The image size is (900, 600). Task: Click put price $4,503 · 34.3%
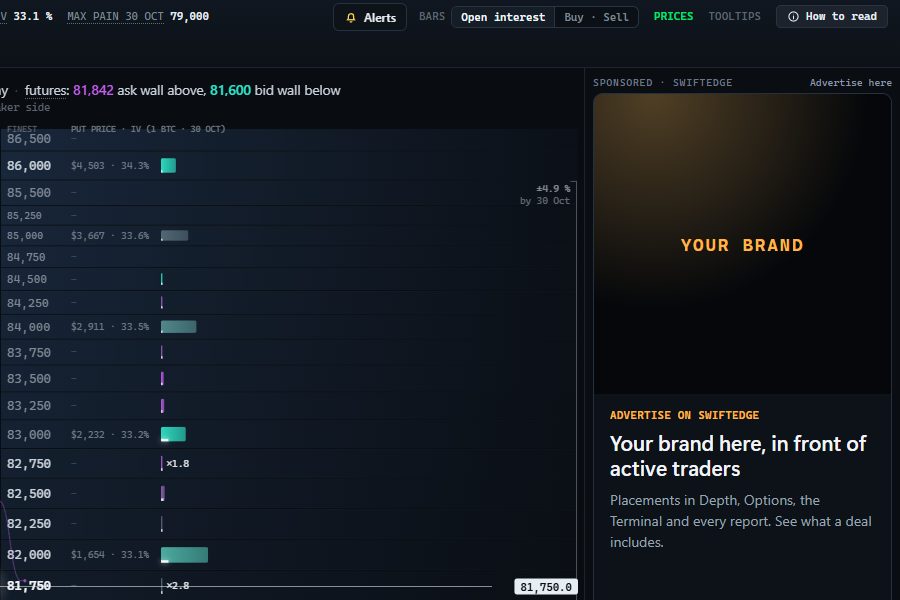click(x=110, y=165)
